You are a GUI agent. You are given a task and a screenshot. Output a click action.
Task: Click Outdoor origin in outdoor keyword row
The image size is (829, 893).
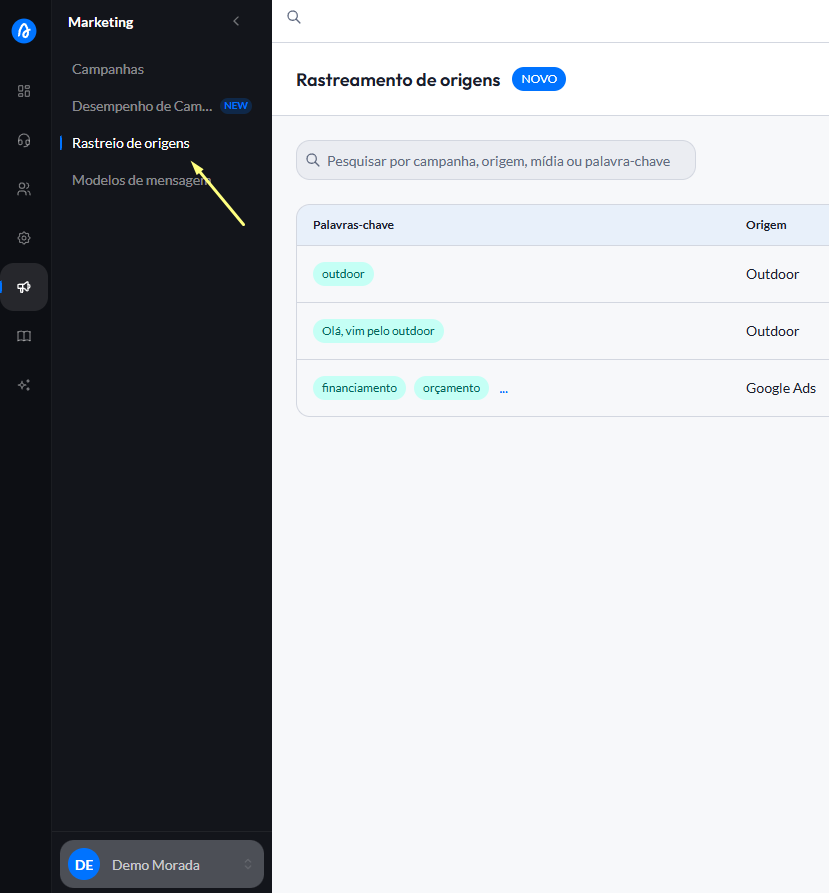point(772,274)
